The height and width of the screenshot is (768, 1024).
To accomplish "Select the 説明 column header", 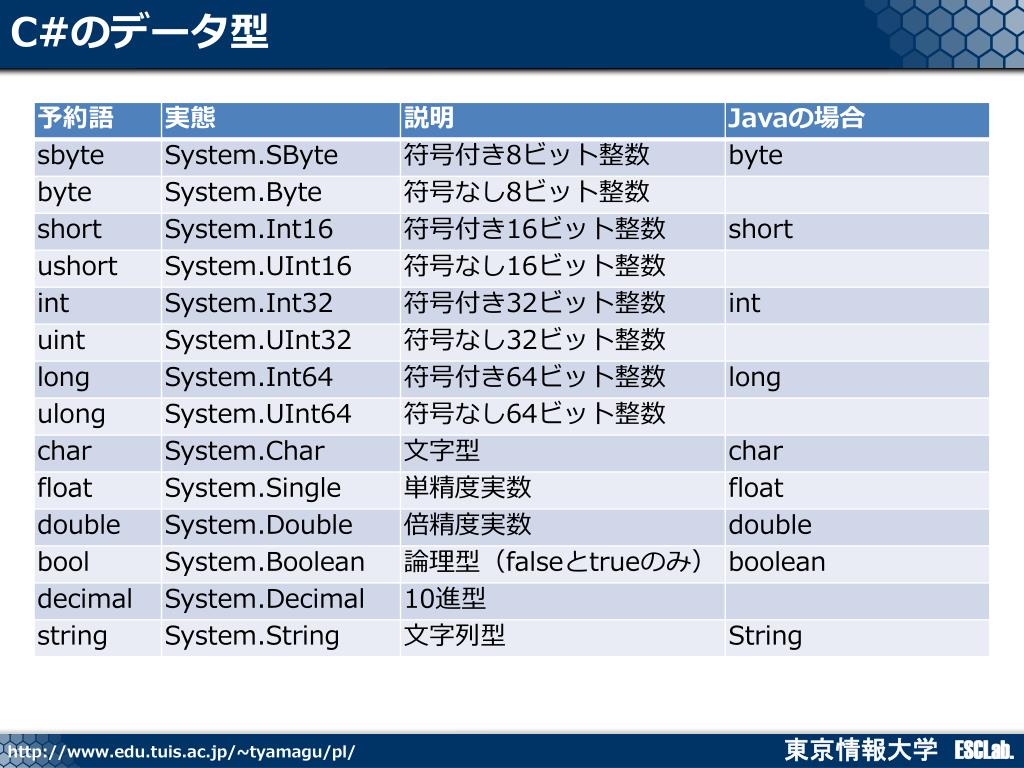I will [x=562, y=120].
